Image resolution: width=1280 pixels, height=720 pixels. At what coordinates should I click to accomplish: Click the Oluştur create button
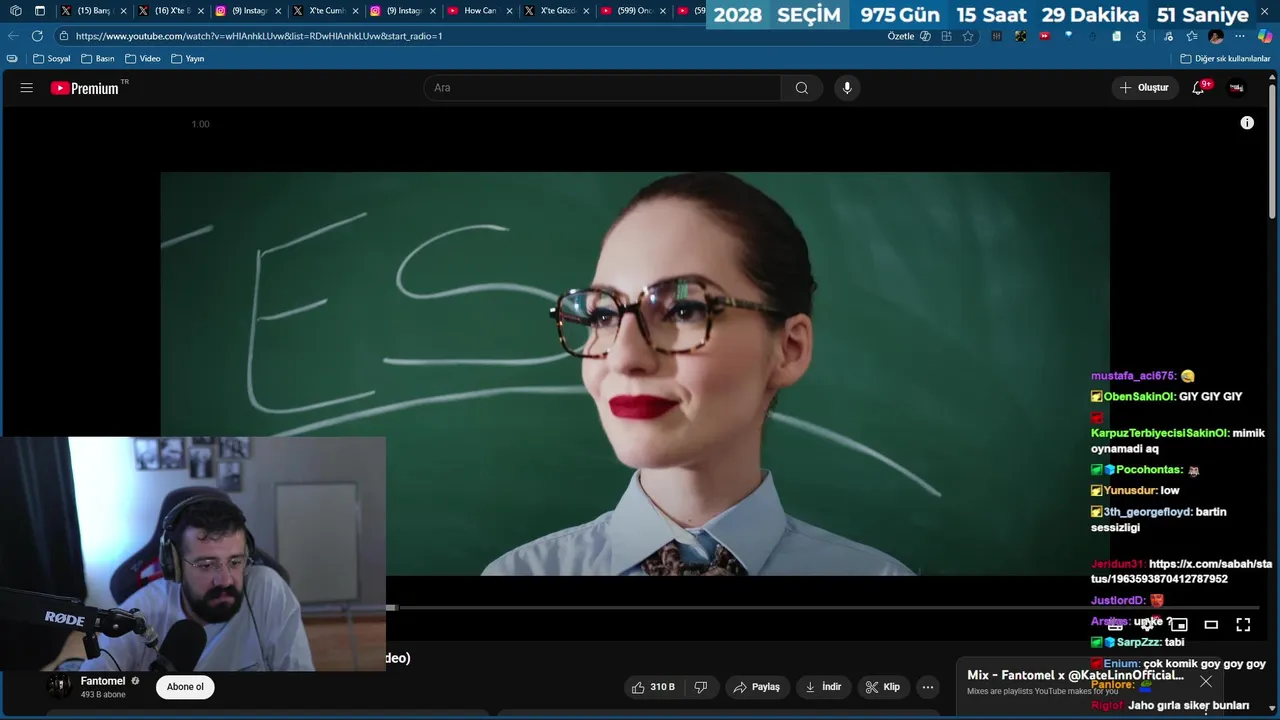coord(1144,88)
